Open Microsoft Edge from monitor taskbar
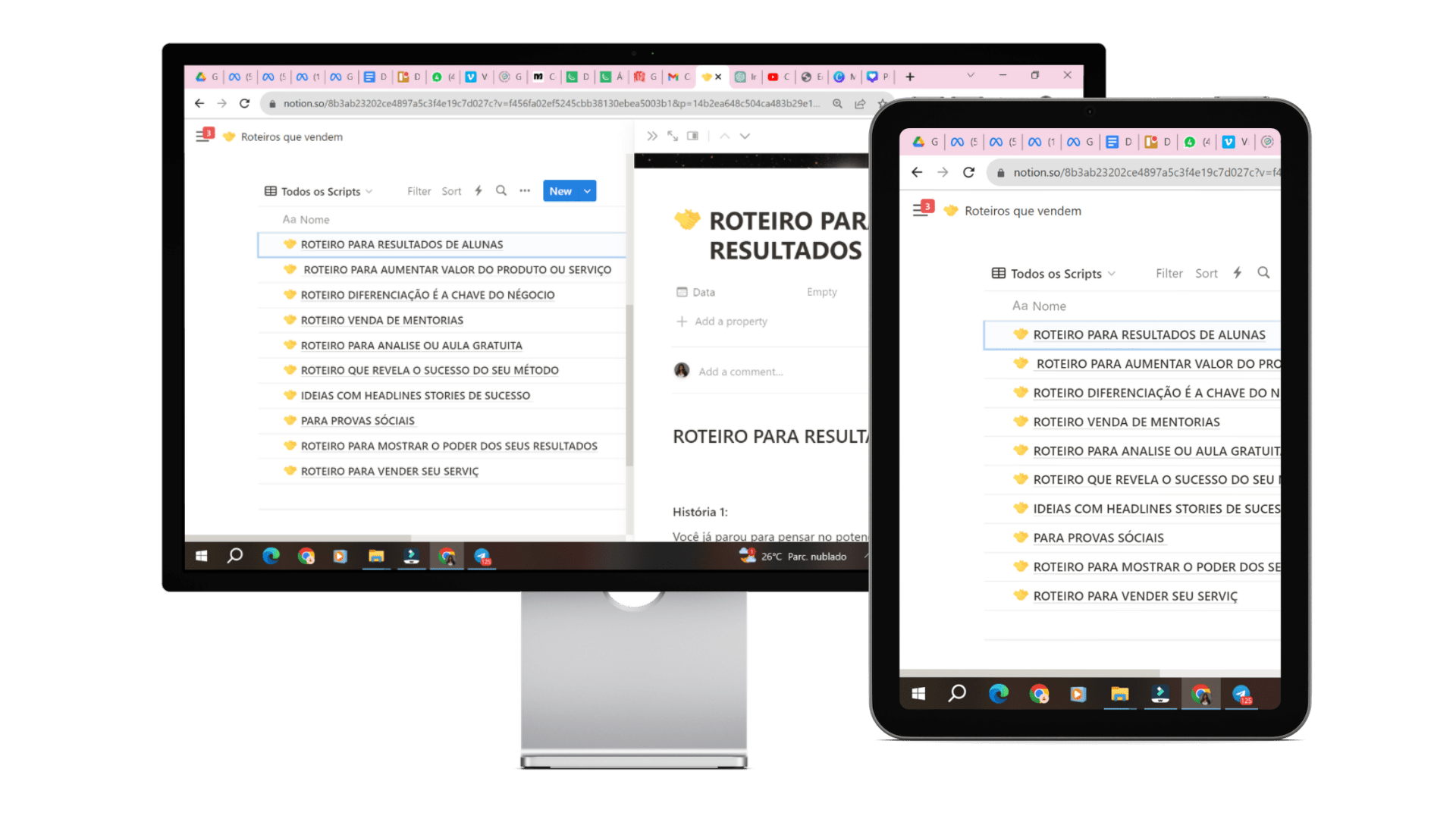Viewport: 1456px width, 819px height. tap(271, 557)
